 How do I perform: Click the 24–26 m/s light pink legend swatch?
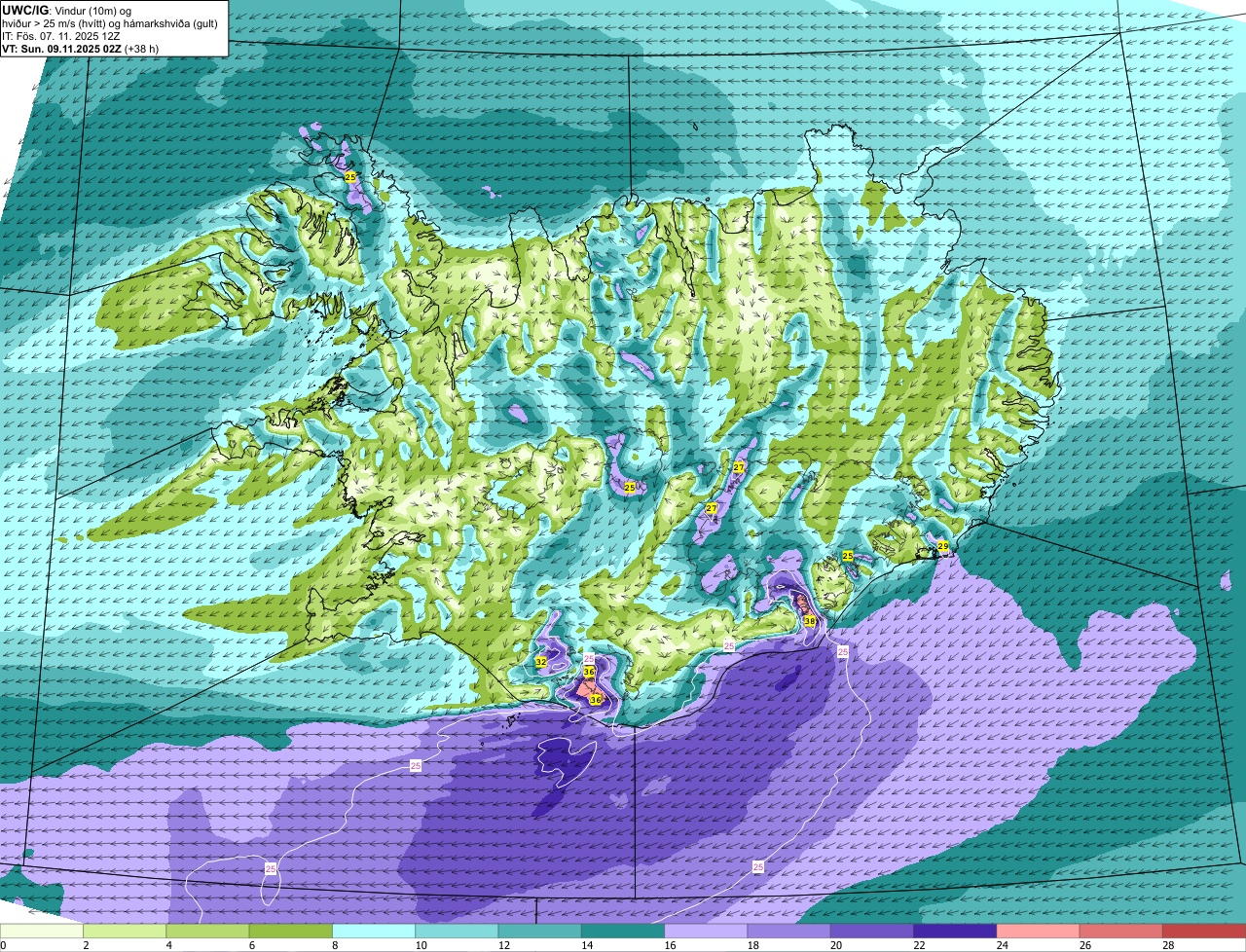pos(1039,932)
